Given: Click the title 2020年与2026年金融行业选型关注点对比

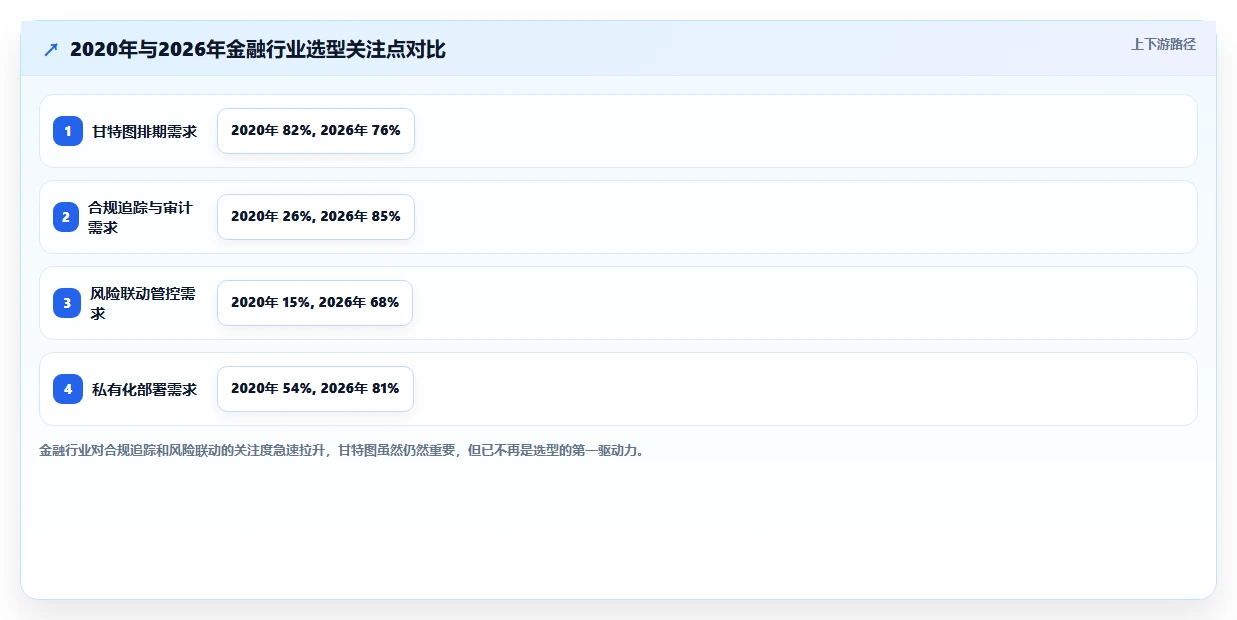Looking at the screenshot, I should coord(258,49).
